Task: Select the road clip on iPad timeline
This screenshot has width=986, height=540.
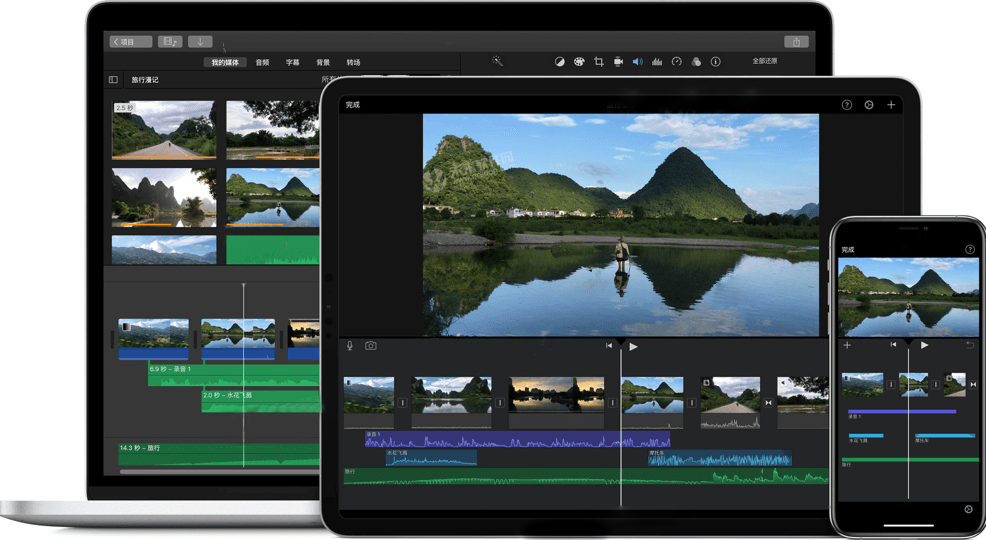Action: (730, 402)
